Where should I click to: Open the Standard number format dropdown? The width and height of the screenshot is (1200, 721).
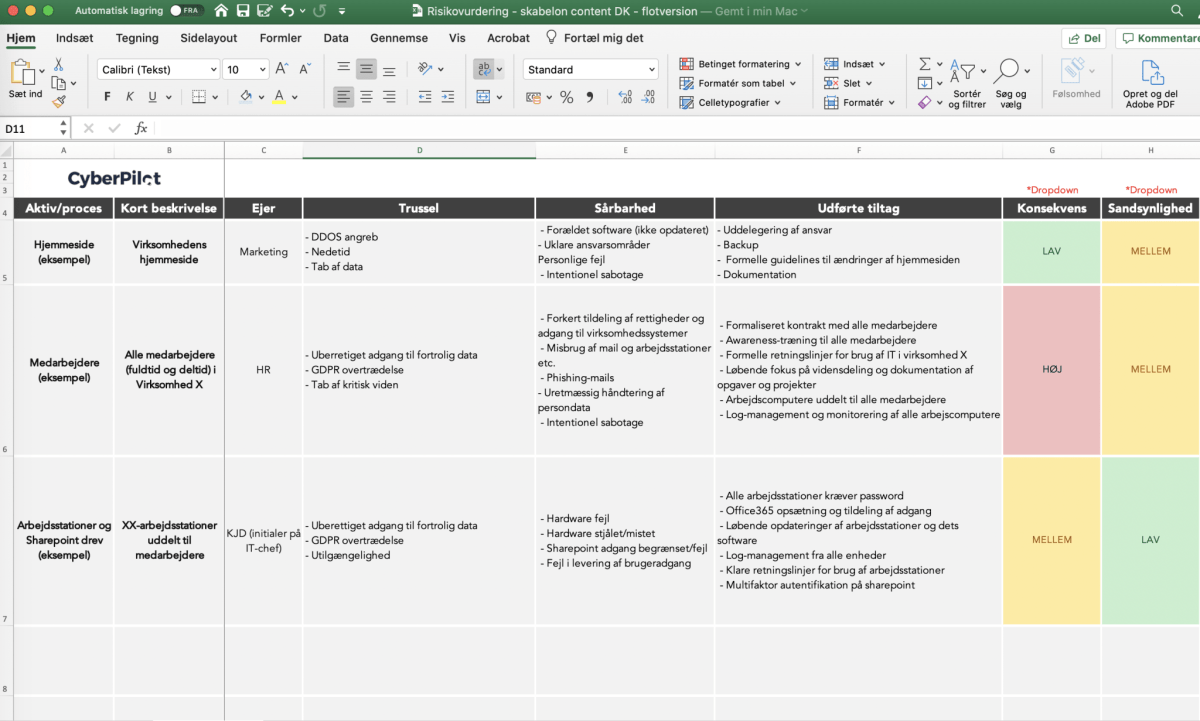[x=590, y=69]
